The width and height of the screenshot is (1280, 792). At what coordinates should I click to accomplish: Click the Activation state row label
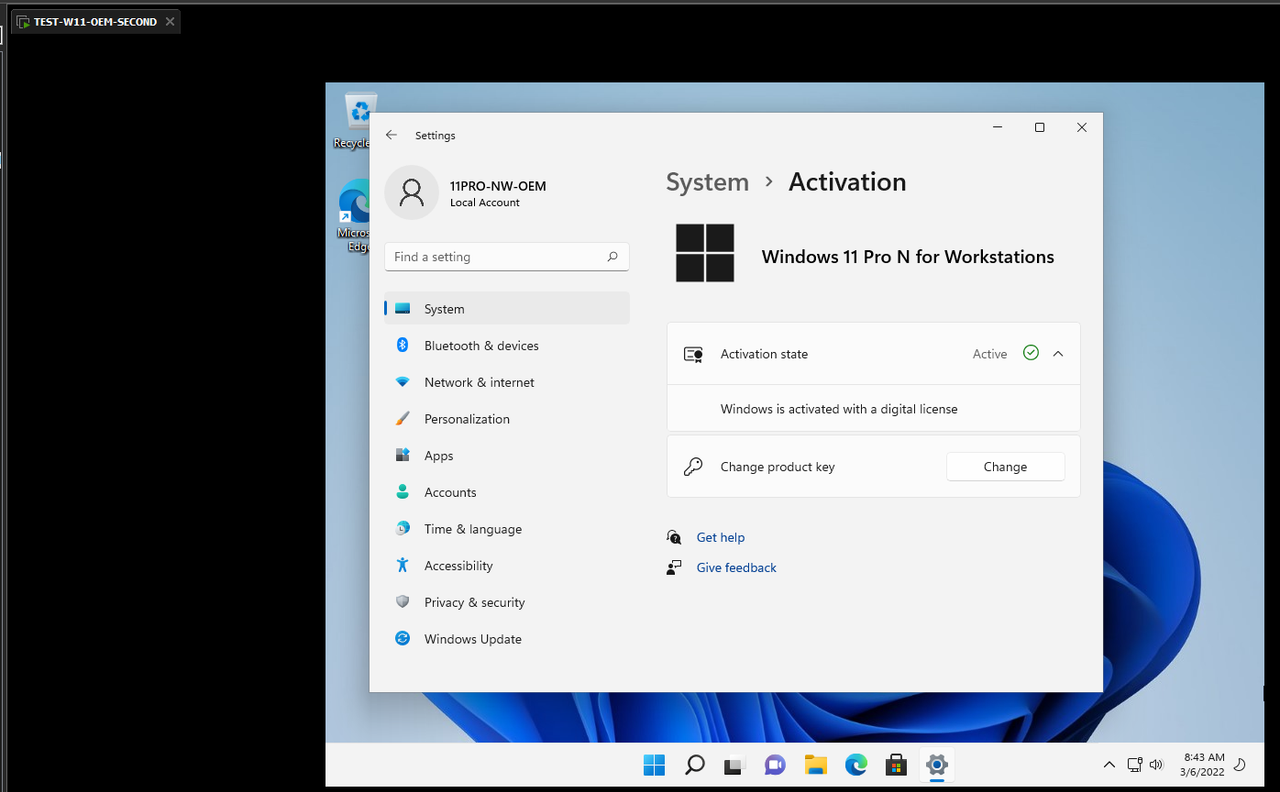(x=764, y=354)
